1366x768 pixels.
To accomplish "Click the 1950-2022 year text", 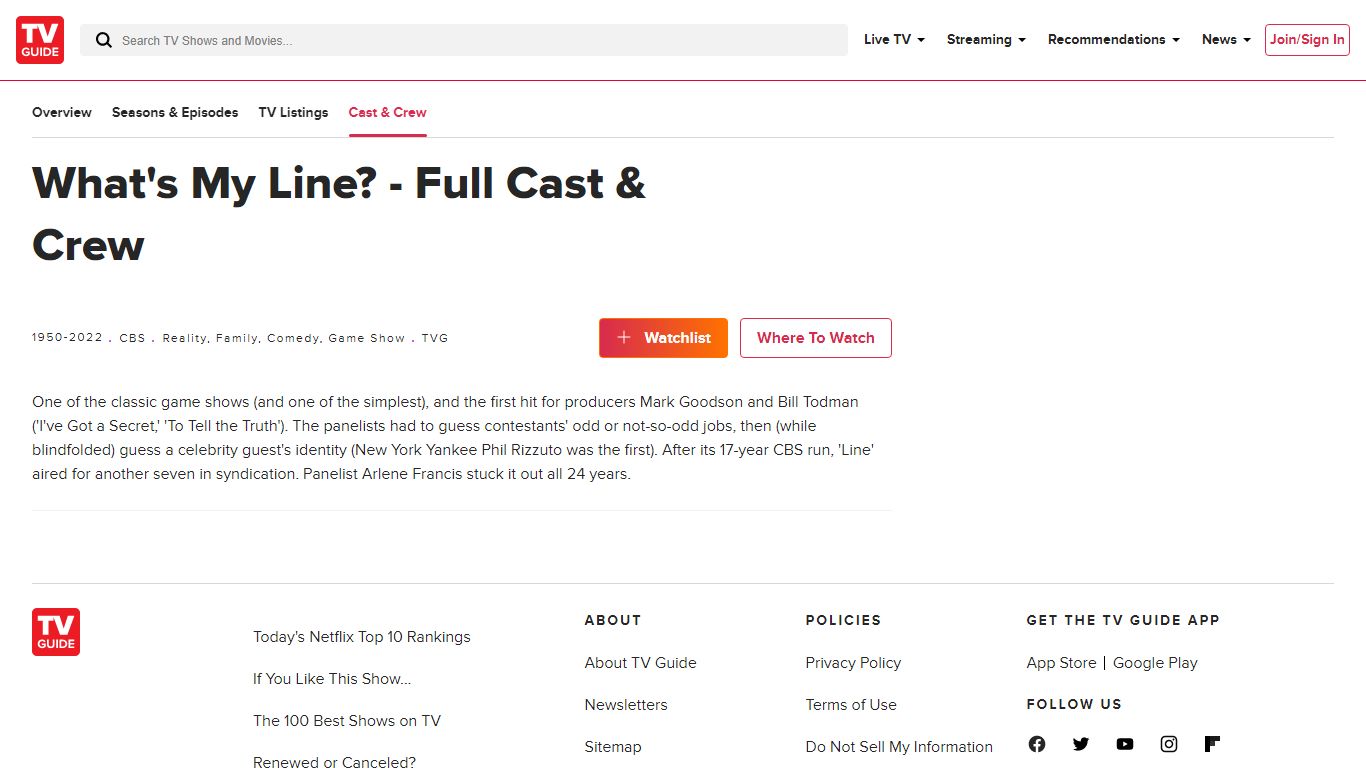I will pyautogui.click(x=67, y=338).
